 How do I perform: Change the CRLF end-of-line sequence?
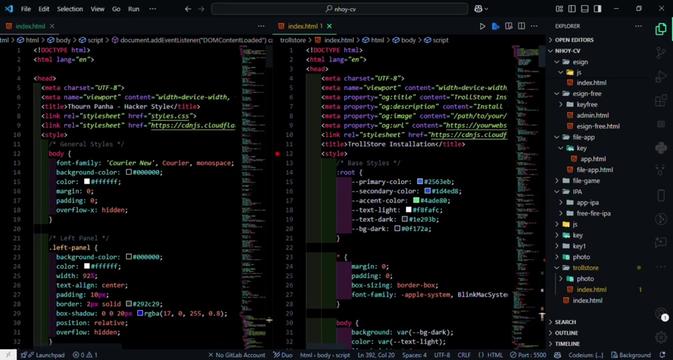point(464,355)
